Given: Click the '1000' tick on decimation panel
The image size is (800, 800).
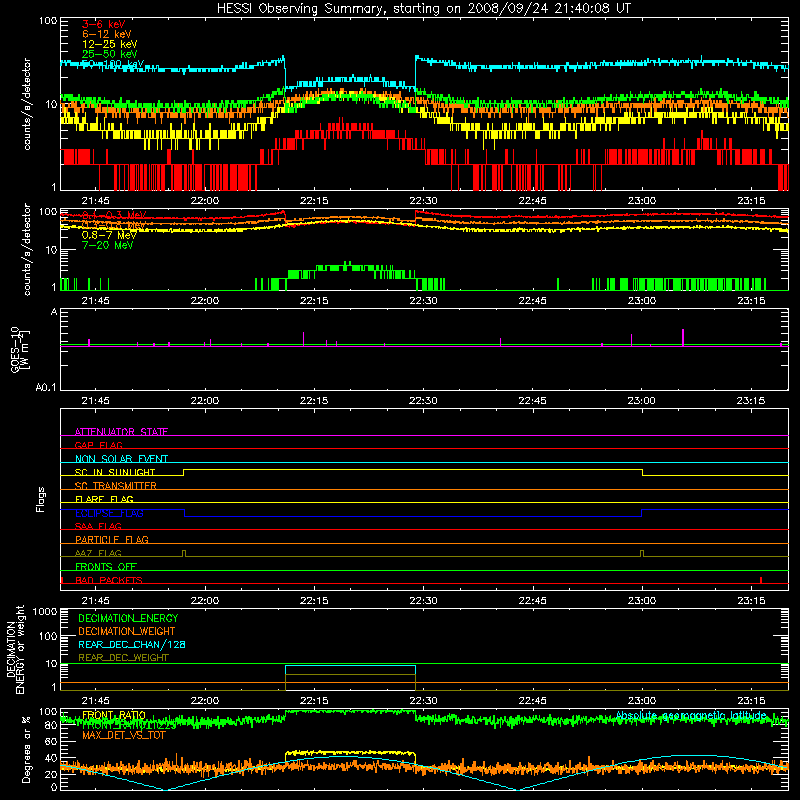Looking at the screenshot, I should (x=45, y=611).
